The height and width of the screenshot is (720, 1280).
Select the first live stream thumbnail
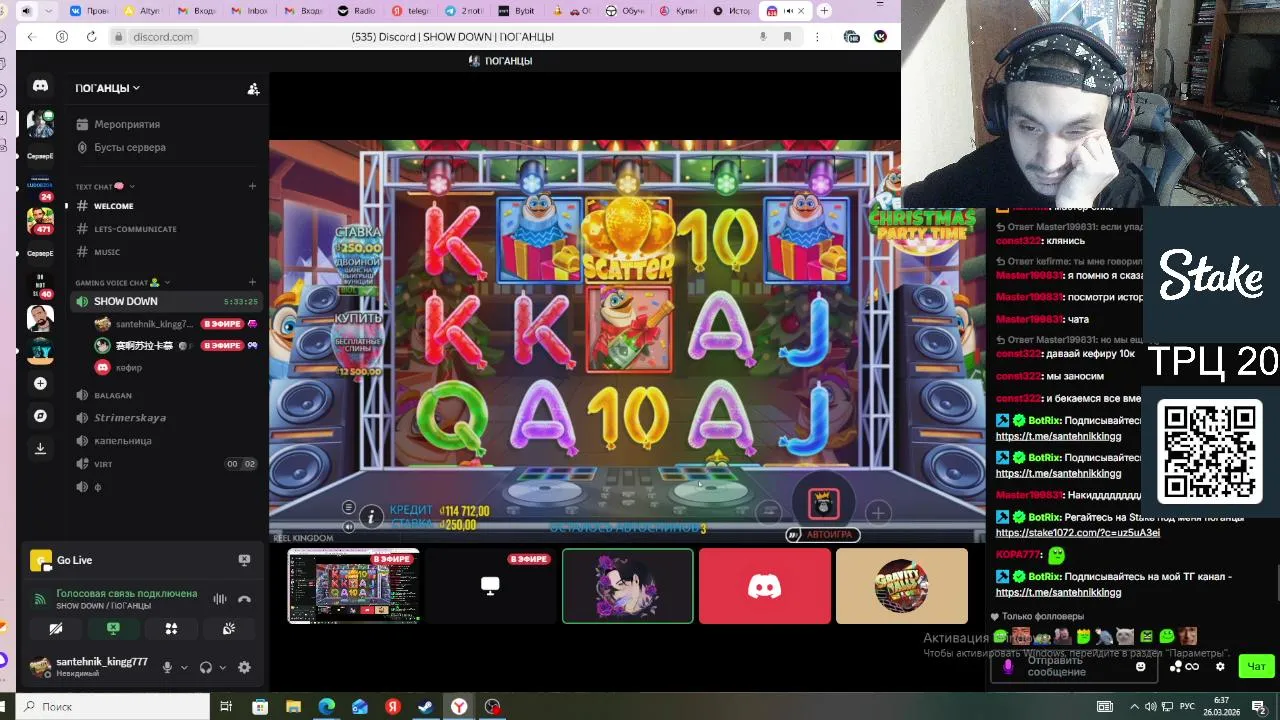354,586
